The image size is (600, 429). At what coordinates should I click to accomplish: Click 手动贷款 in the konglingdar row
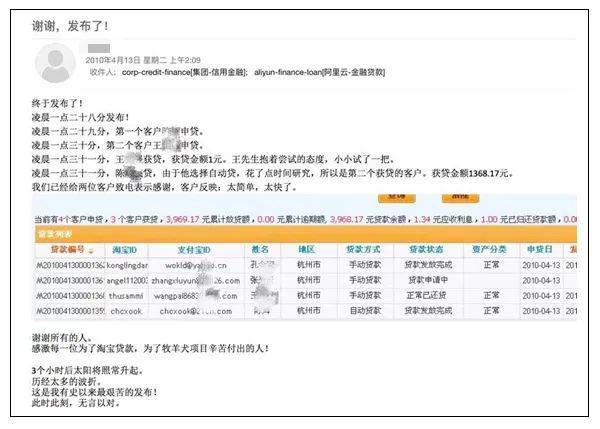pyautogui.click(x=365, y=265)
